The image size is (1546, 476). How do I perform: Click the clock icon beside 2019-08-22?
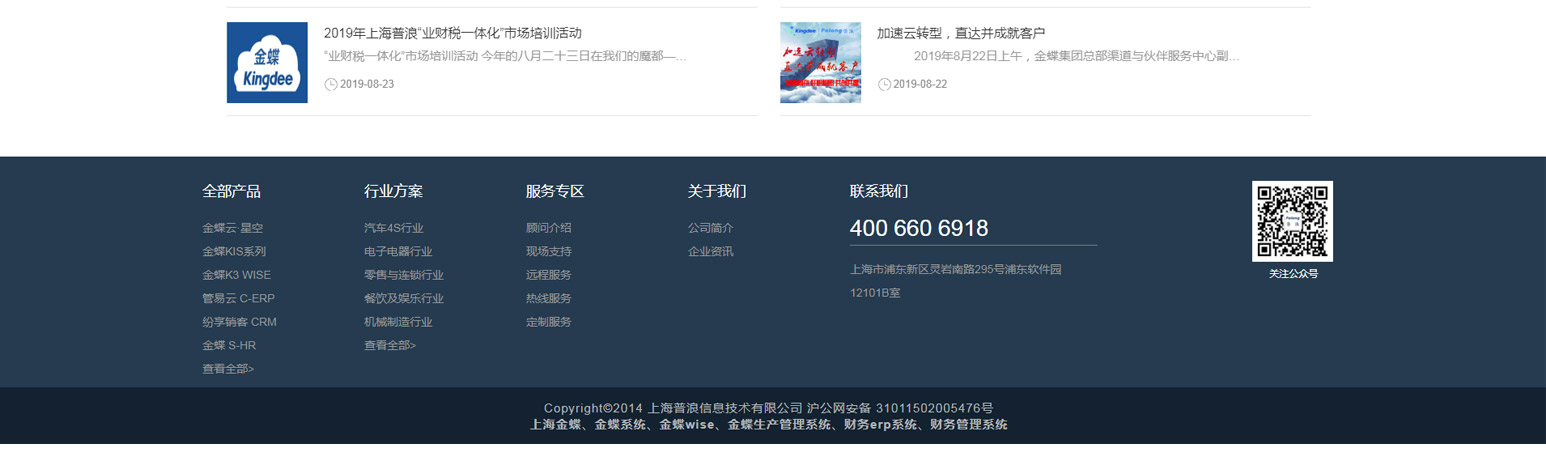click(884, 84)
